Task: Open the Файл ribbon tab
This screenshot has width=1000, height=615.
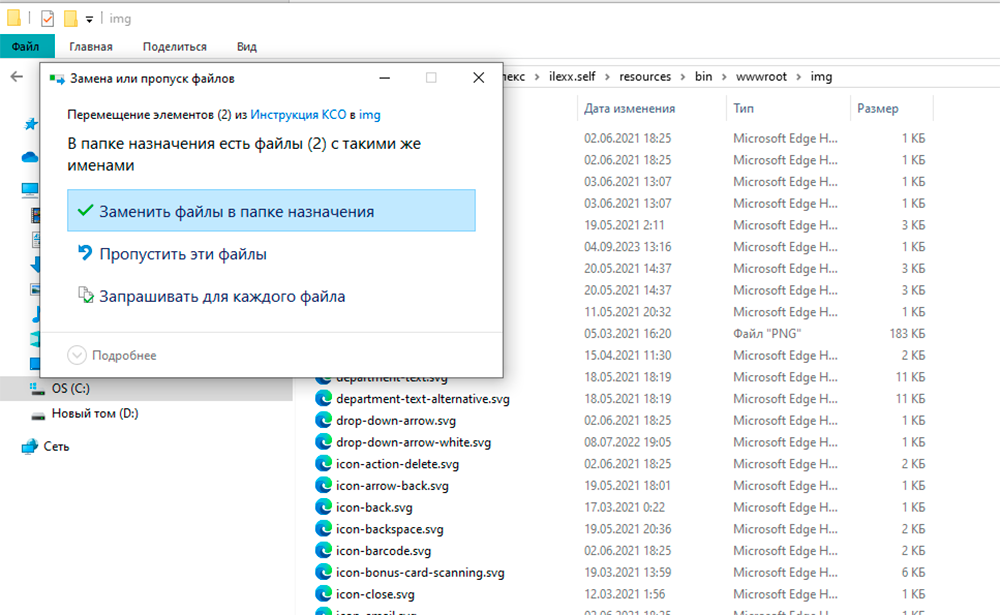Action: click(x=26, y=47)
